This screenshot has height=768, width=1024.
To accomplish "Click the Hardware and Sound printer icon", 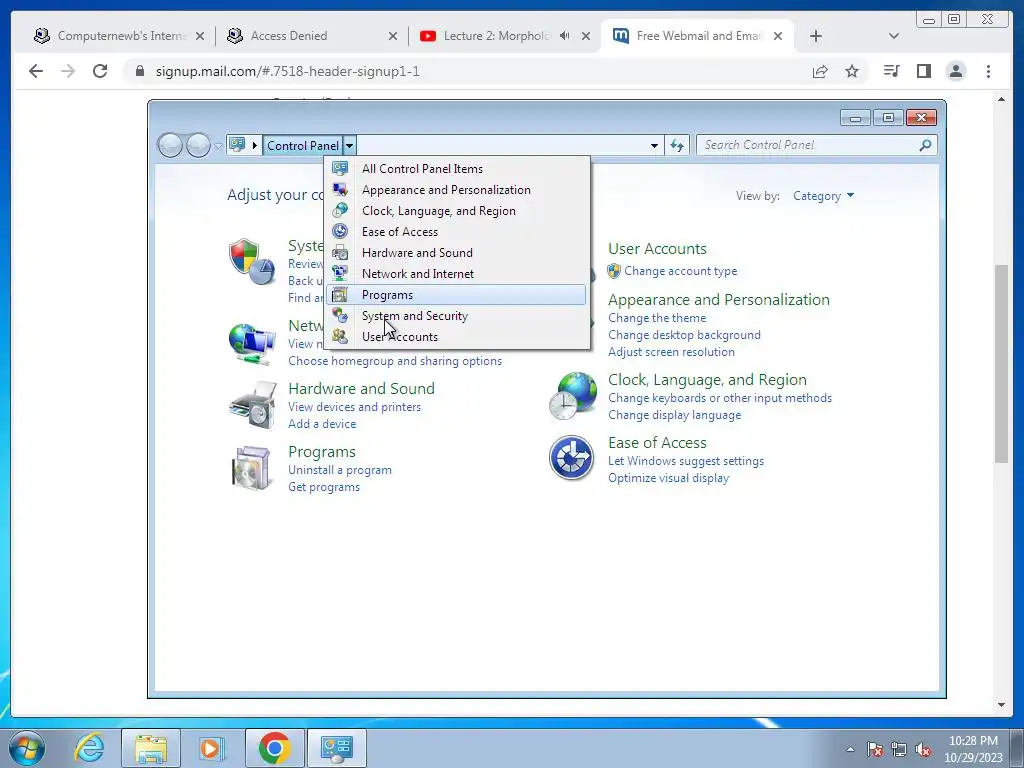I will 253,405.
